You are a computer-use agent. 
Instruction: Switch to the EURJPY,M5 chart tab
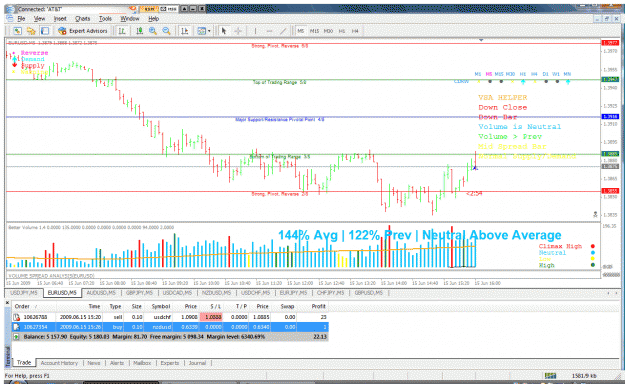(x=293, y=293)
